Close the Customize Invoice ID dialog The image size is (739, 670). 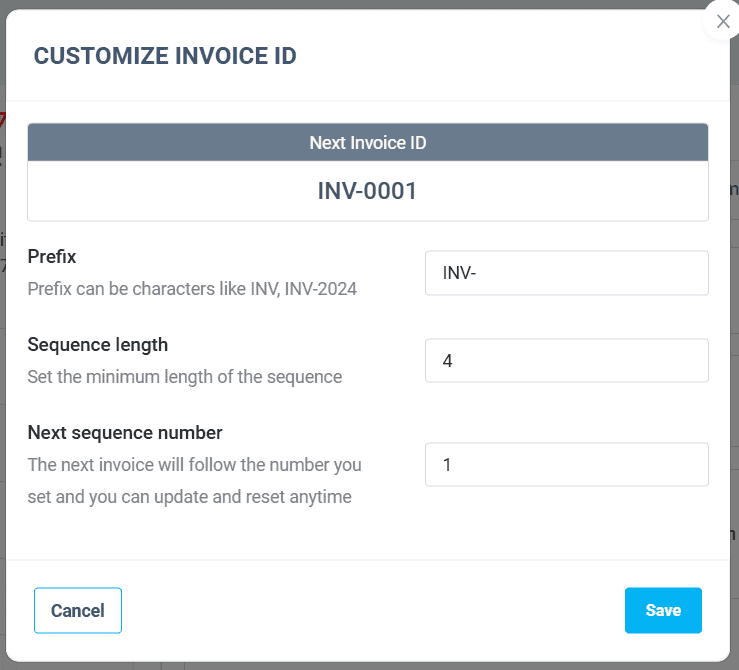pyautogui.click(x=722, y=21)
